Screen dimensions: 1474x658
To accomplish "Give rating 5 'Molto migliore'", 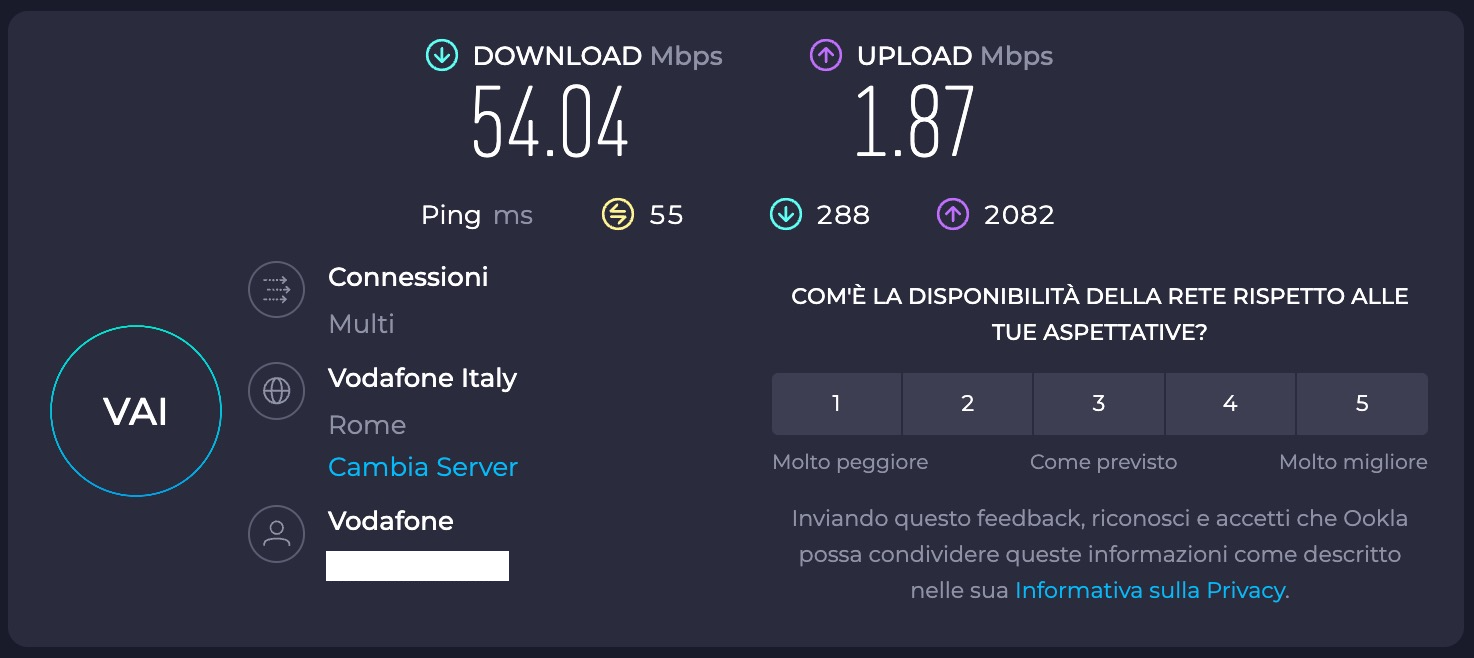I will [x=1361, y=404].
